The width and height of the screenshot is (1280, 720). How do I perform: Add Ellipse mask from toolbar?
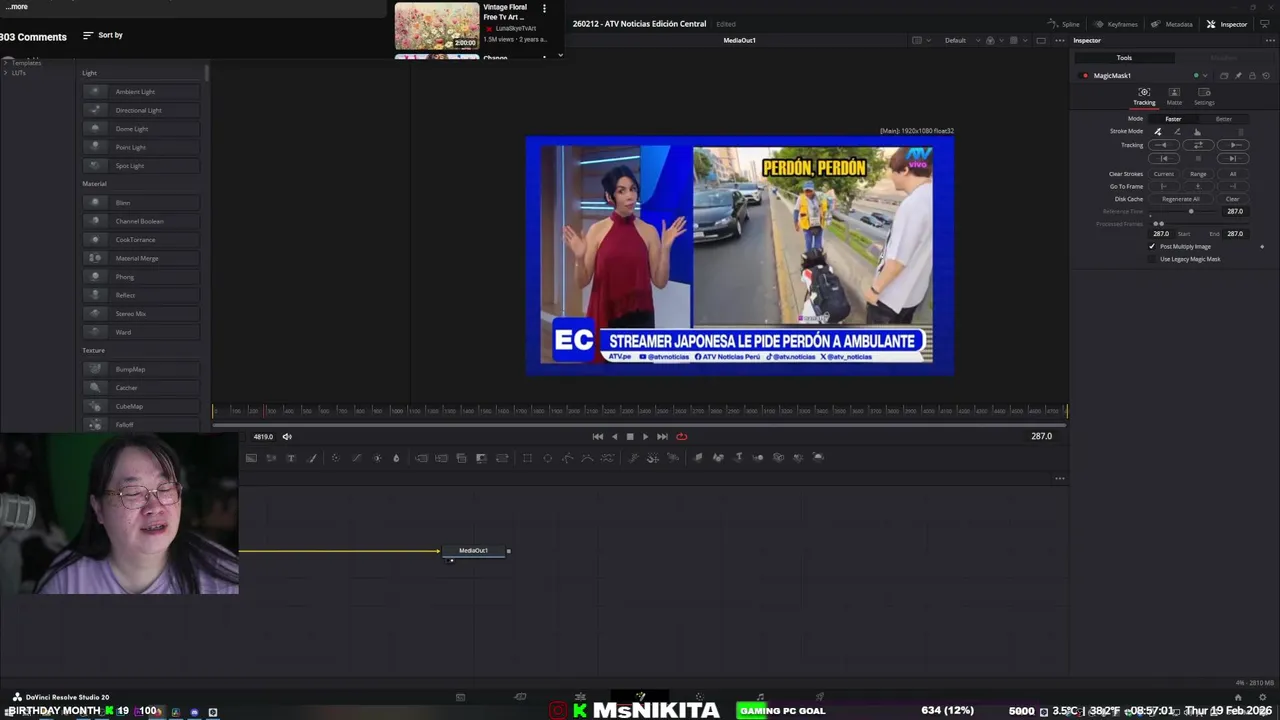(x=548, y=458)
